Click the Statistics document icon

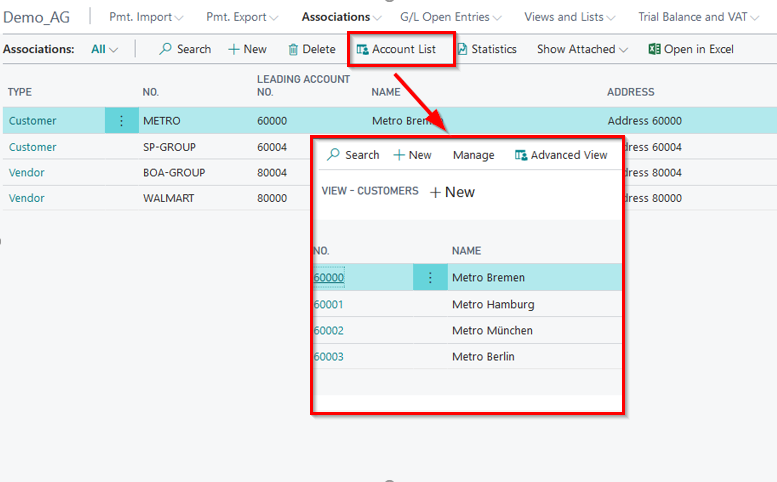(x=462, y=49)
